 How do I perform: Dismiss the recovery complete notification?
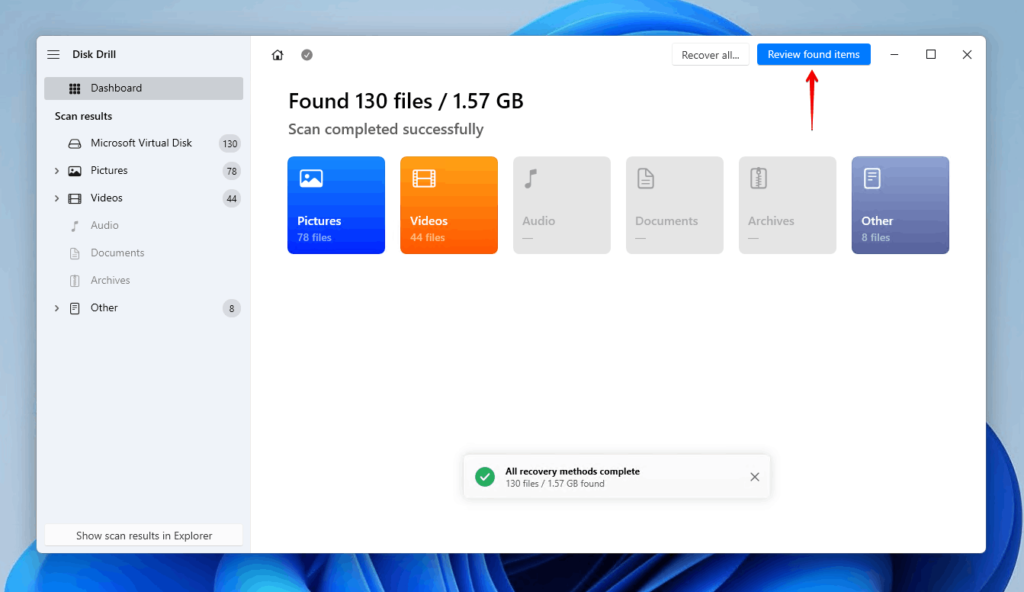point(755,477)
